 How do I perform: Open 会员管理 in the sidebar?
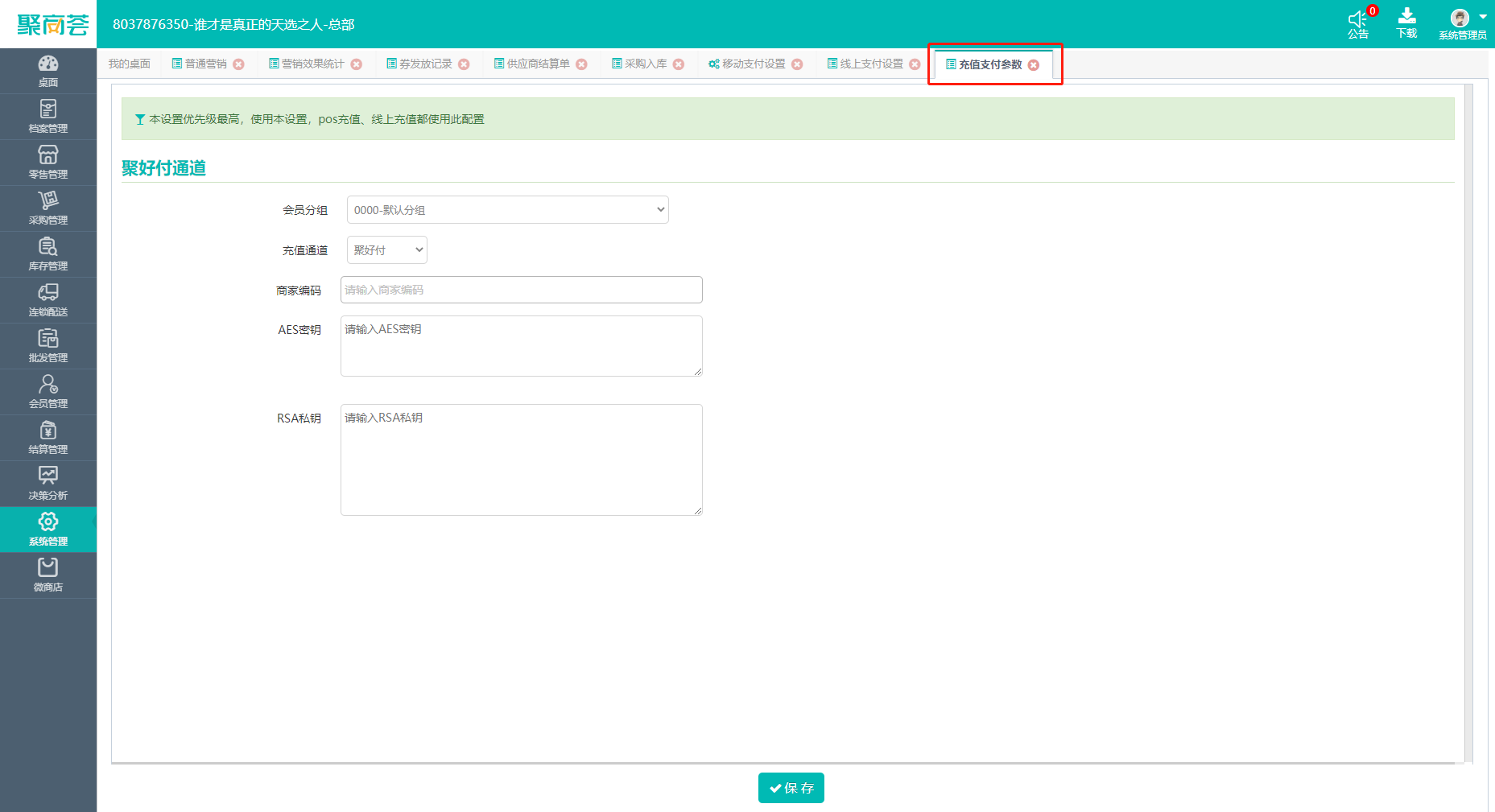pyautogui.click(x=48, y=392)
